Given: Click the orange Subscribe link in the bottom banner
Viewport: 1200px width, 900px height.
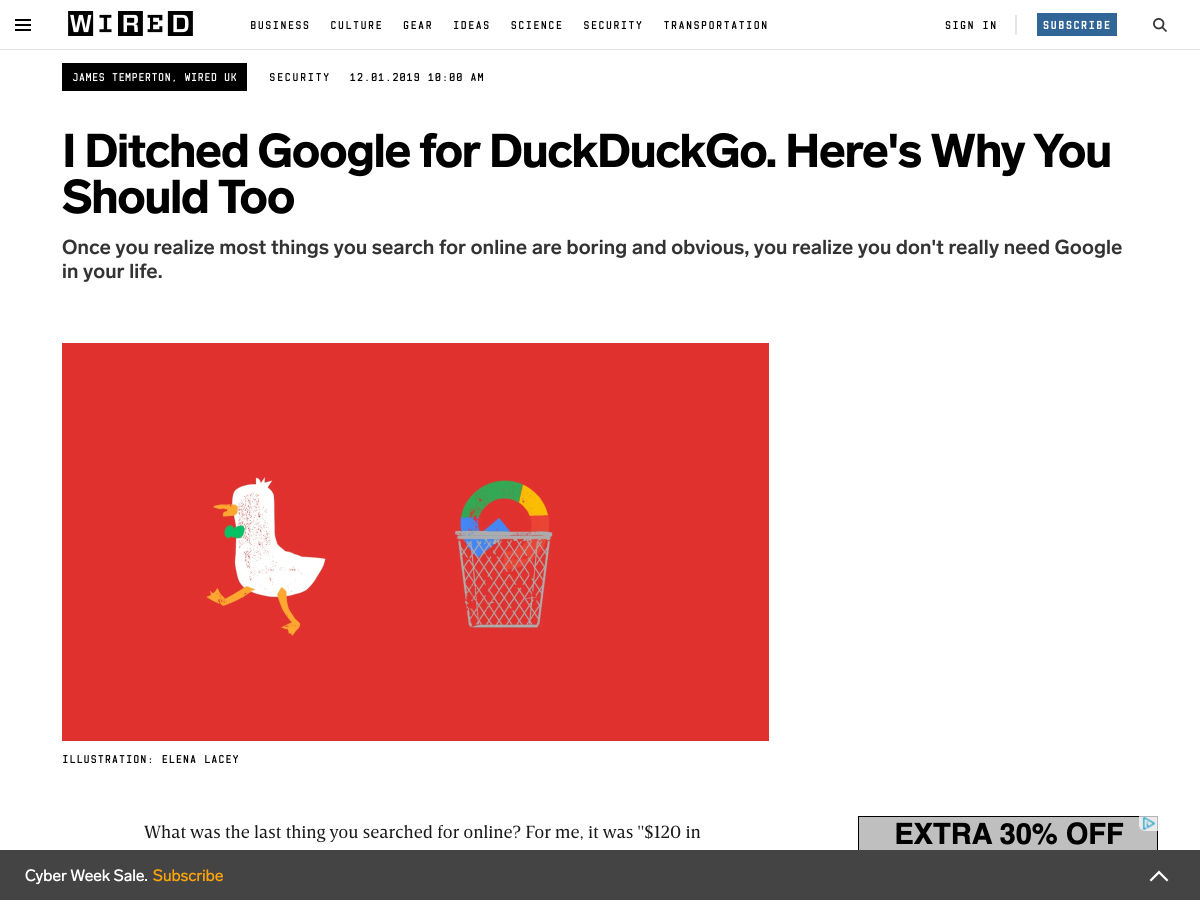Looking at the screenshot, I should (x=188, y=876).
